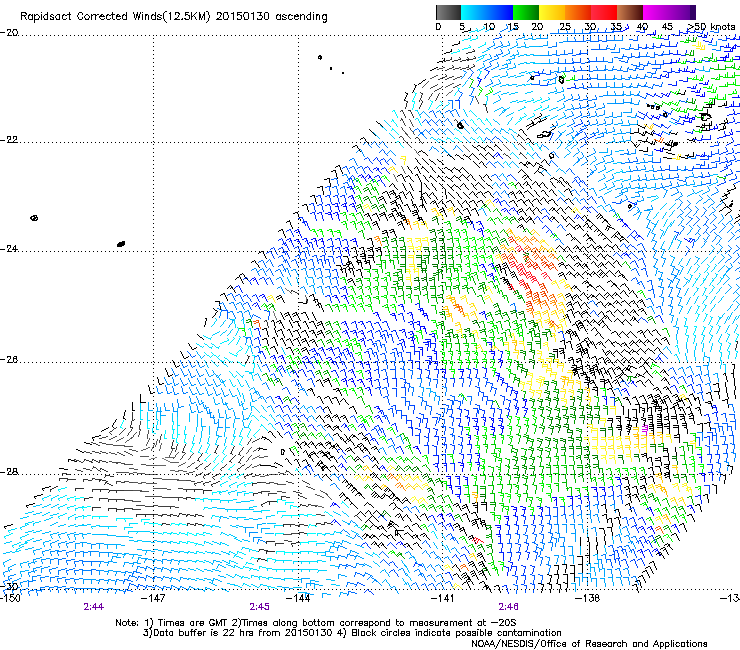
Task: Click the gray 0-5 knots legend color
Action: 448,12
